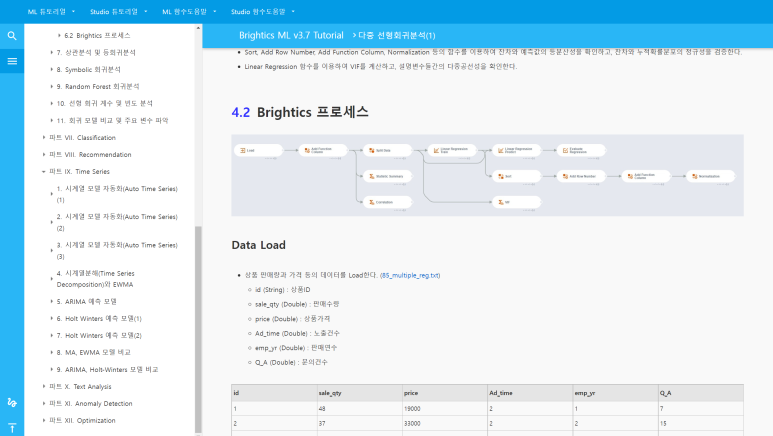Click the Add Function Column node before Normalization
The image size is (773, 436).
(x=630, y=176)
